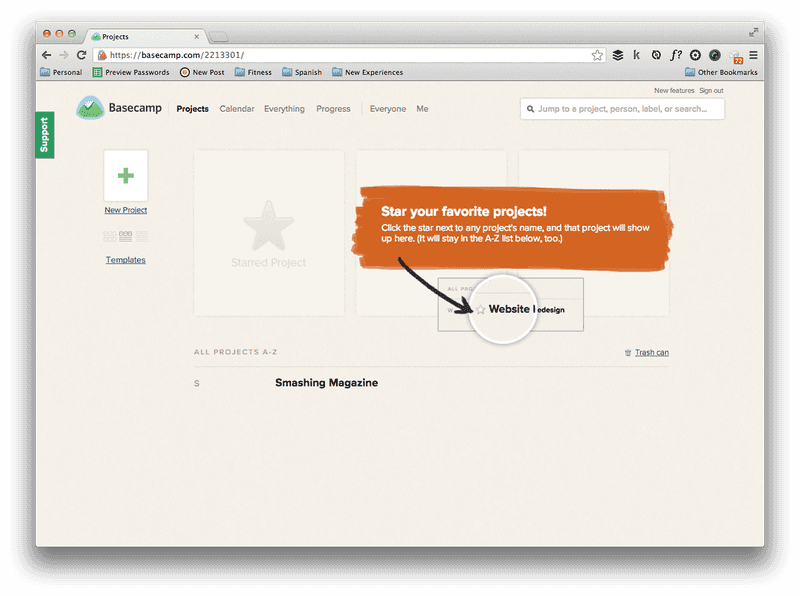Click the Basecamp wordmark text
This screenshot has width=800, height=596.
coord(135,108)
